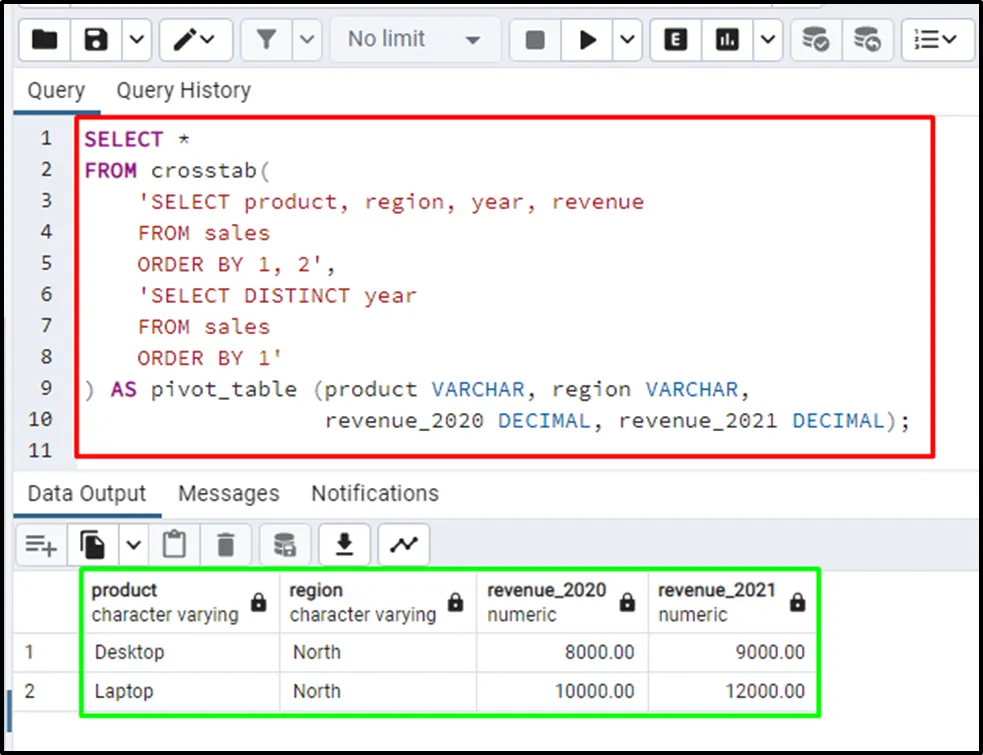Switch to the Query History tab
The image size is (983, 755).
tap(183, 90)
